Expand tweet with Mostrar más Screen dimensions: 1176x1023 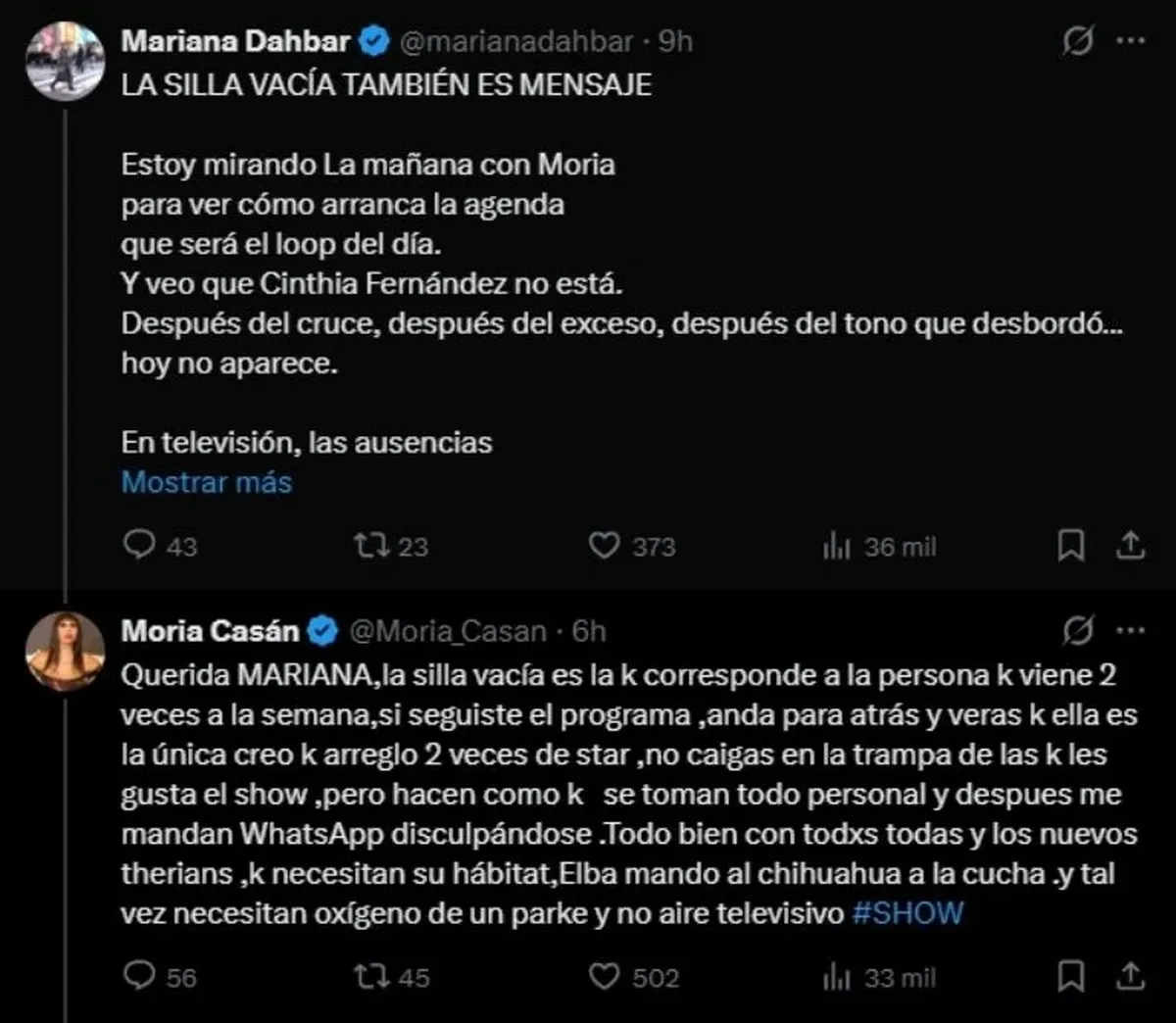pos(207,482)
